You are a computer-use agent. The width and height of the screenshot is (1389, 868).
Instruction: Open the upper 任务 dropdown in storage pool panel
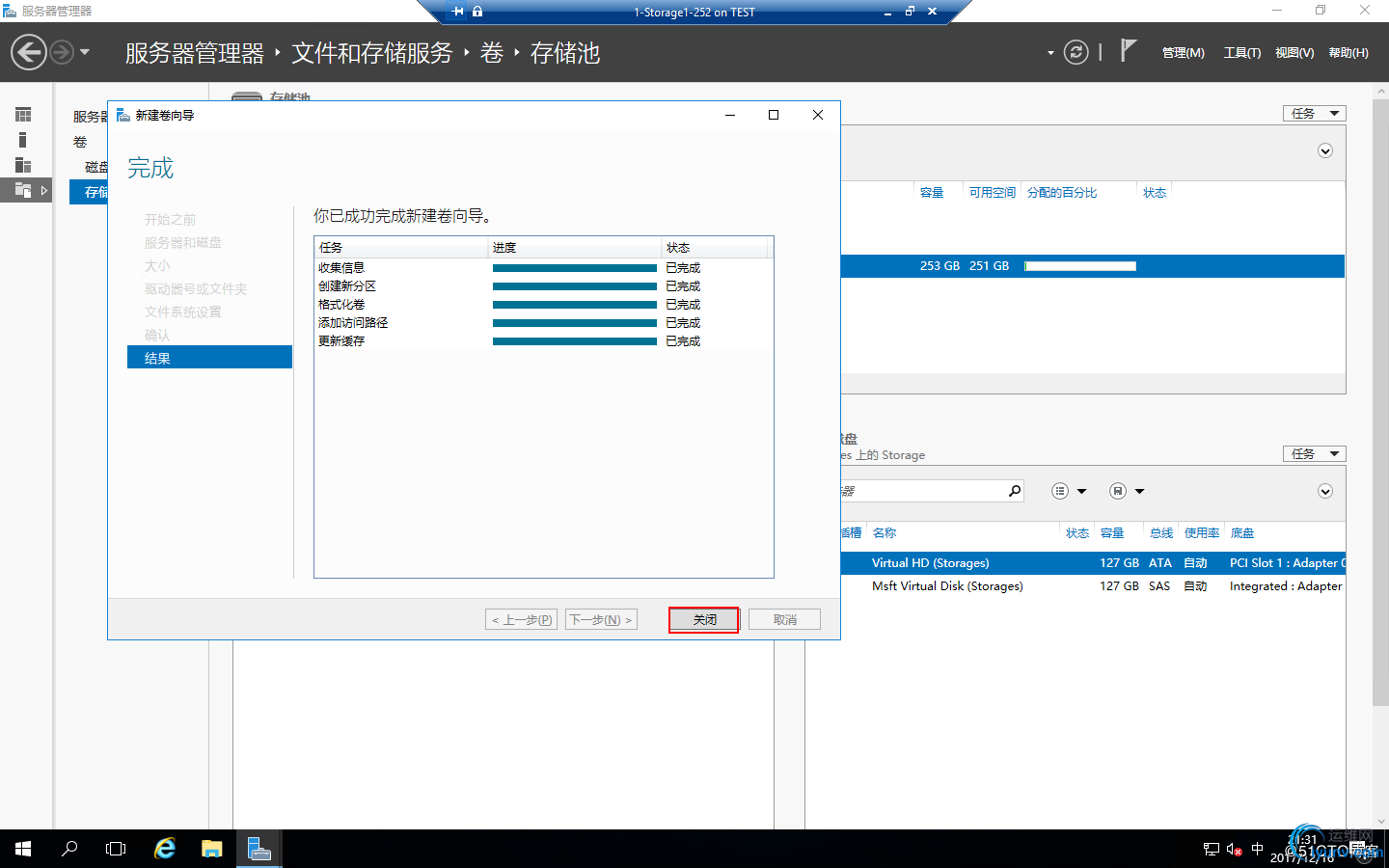(x=1314, y=114)
